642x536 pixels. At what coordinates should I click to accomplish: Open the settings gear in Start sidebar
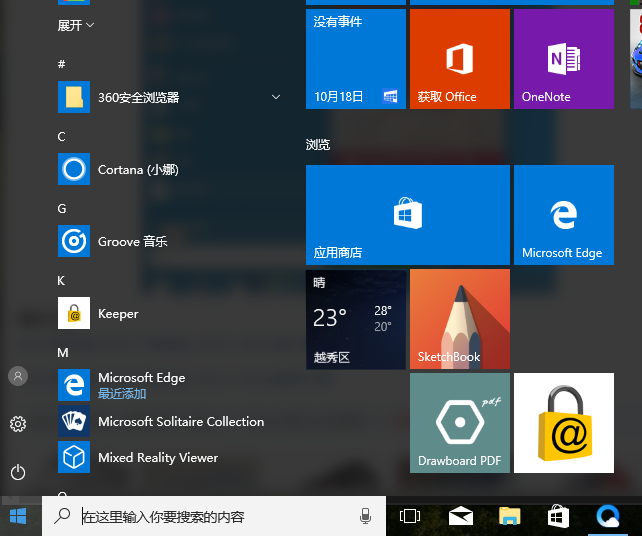coord(18,424)
